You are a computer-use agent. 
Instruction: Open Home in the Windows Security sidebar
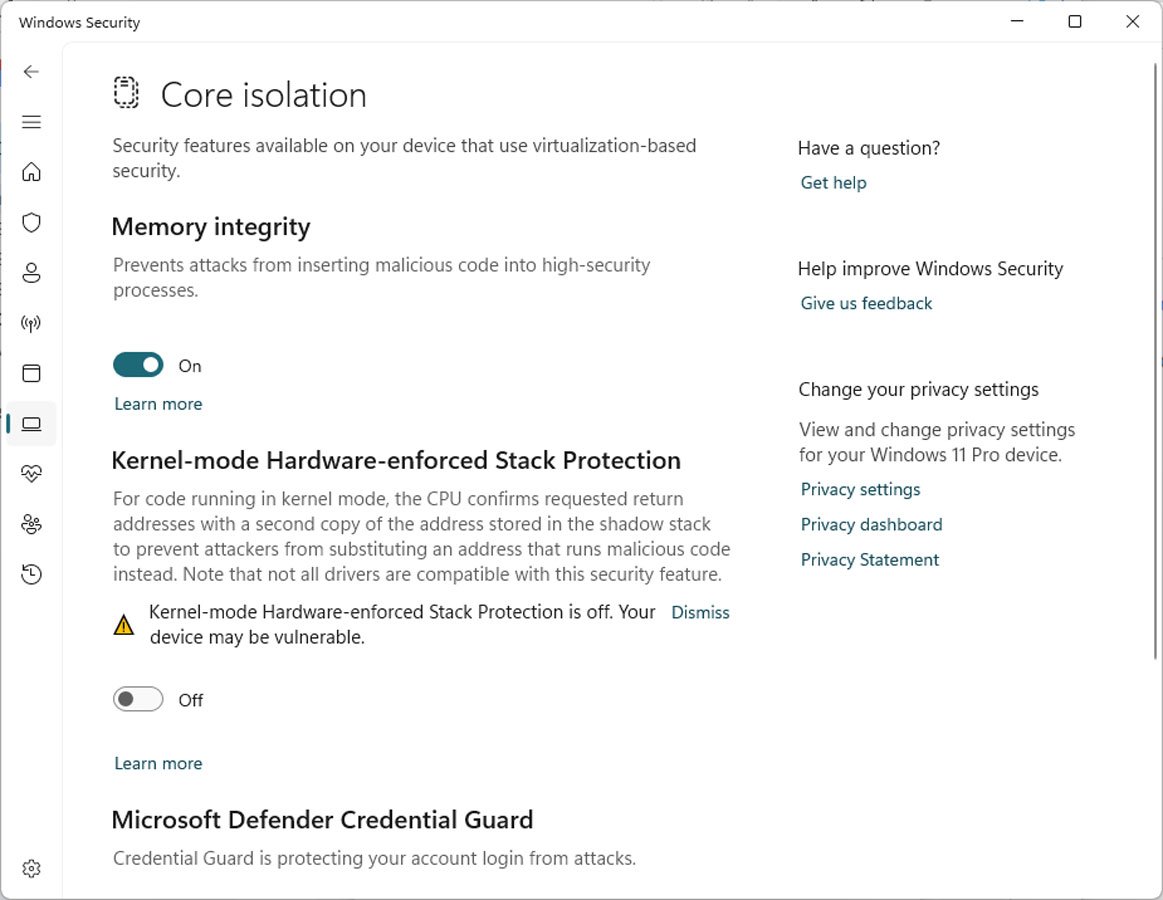tap(31, 172)
